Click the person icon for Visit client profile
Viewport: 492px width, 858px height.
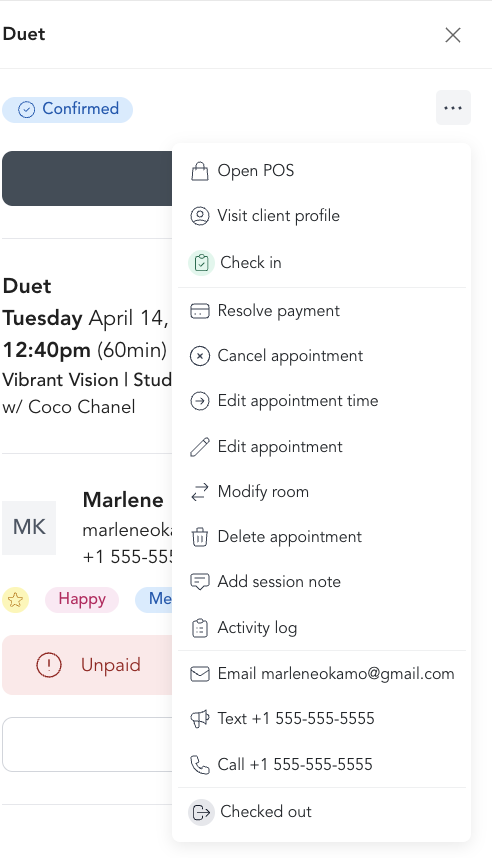coord(200,216)
